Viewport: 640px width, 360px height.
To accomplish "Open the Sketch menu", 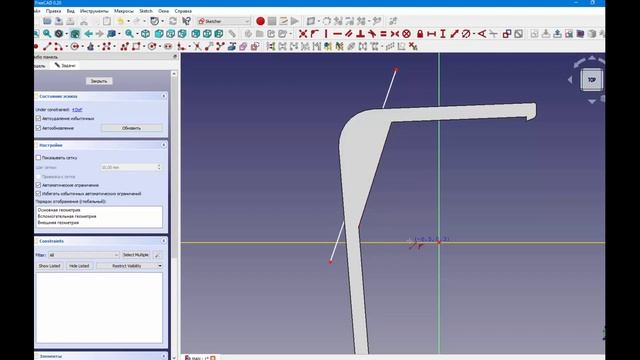I will point(146,11).
